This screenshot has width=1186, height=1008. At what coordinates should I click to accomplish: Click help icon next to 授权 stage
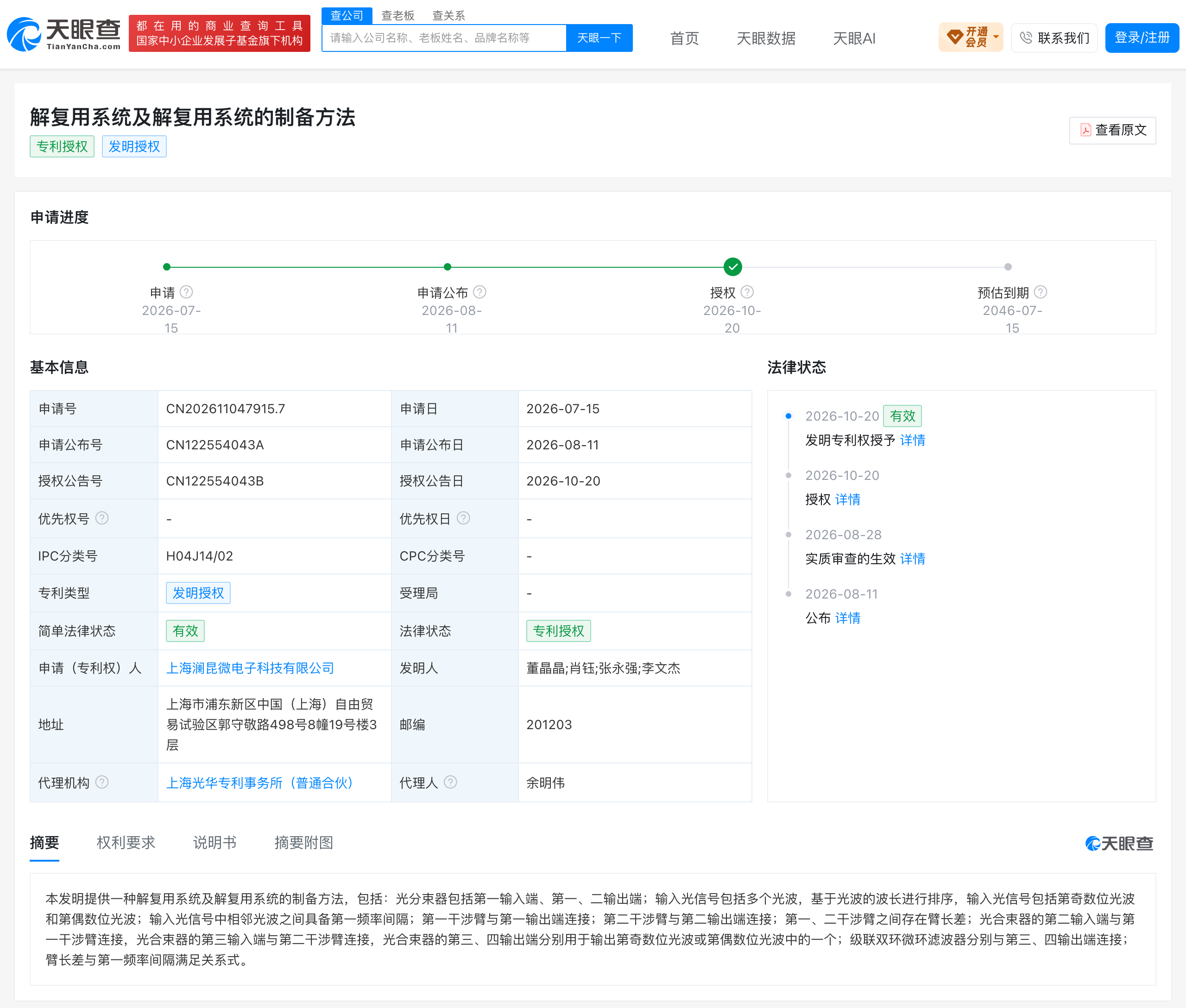747,292
